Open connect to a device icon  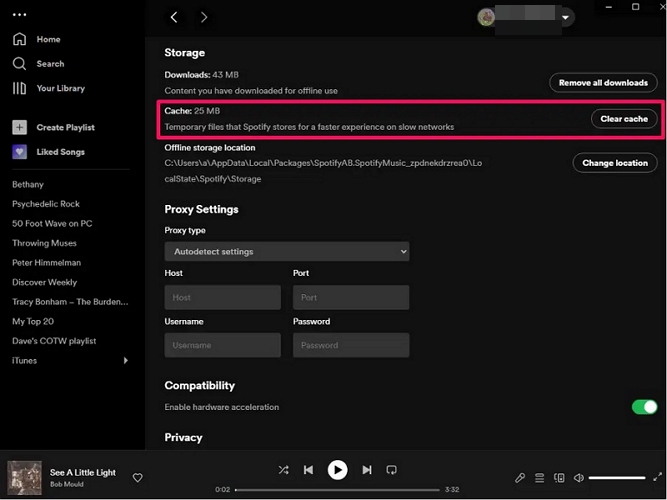pos(559,478)
